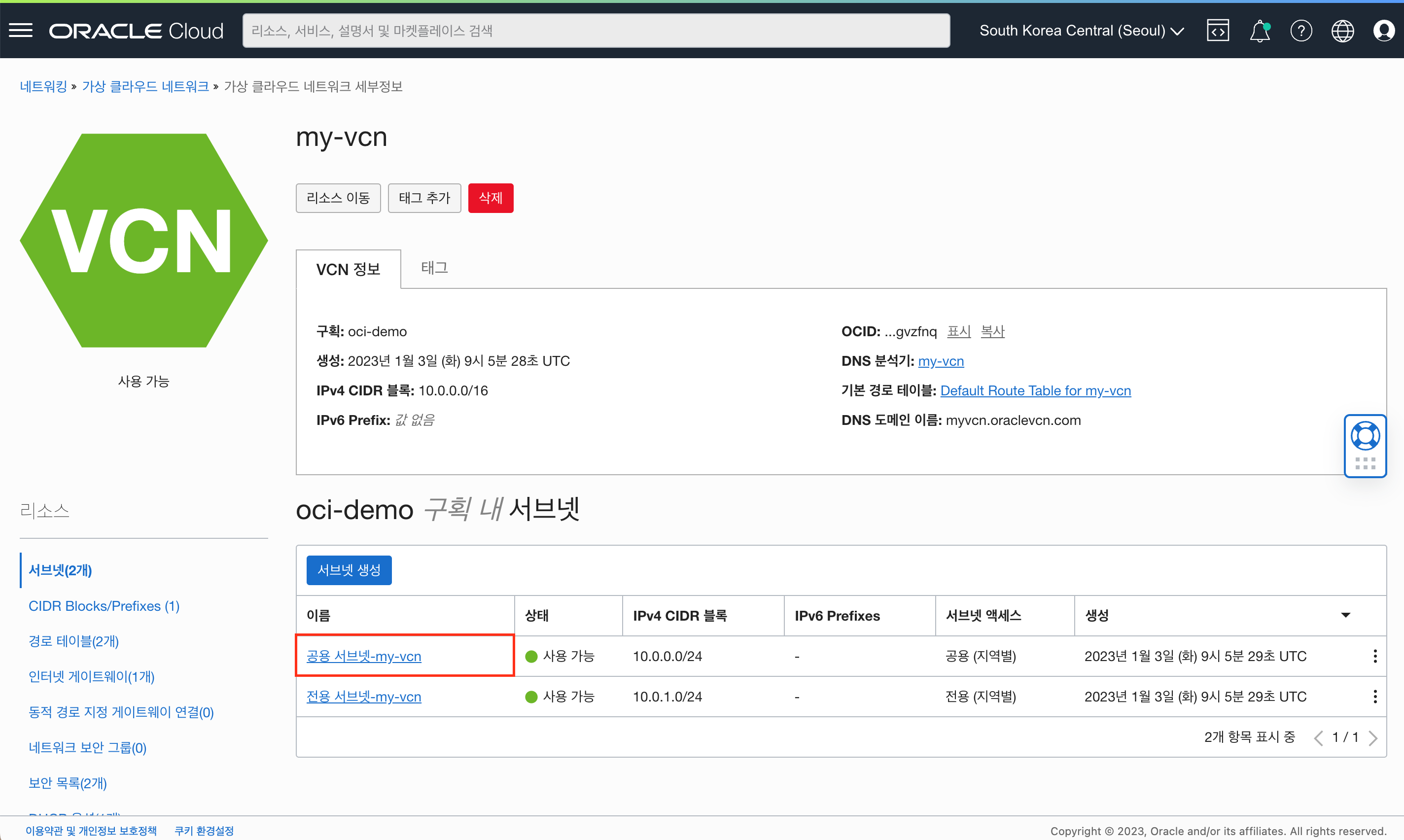Go to 네트워킹 breadcrumb
Screen dimensions: 1404x840
click(43, 87)
